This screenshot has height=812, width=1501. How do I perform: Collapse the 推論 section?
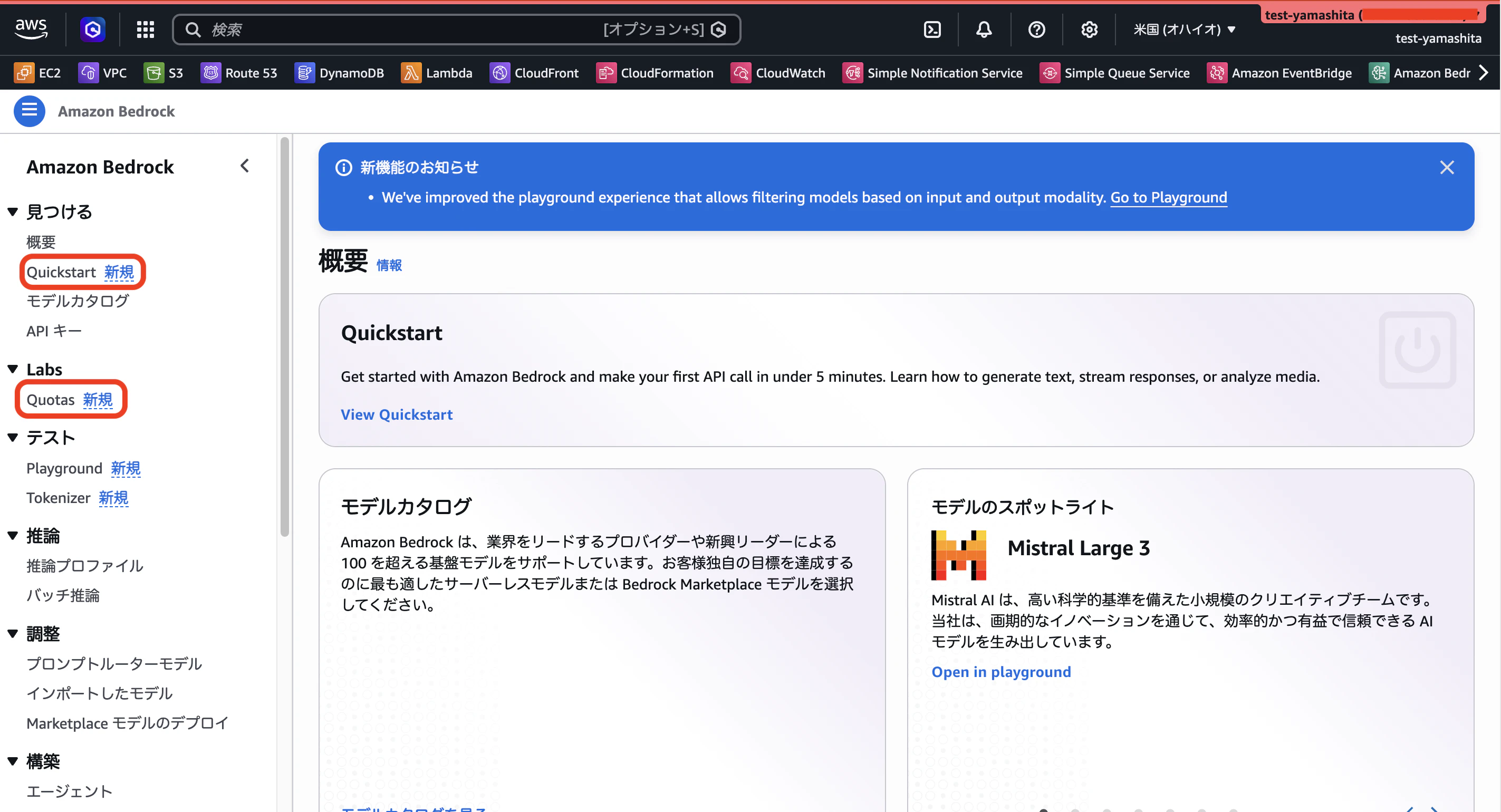(x=13, y=536)
